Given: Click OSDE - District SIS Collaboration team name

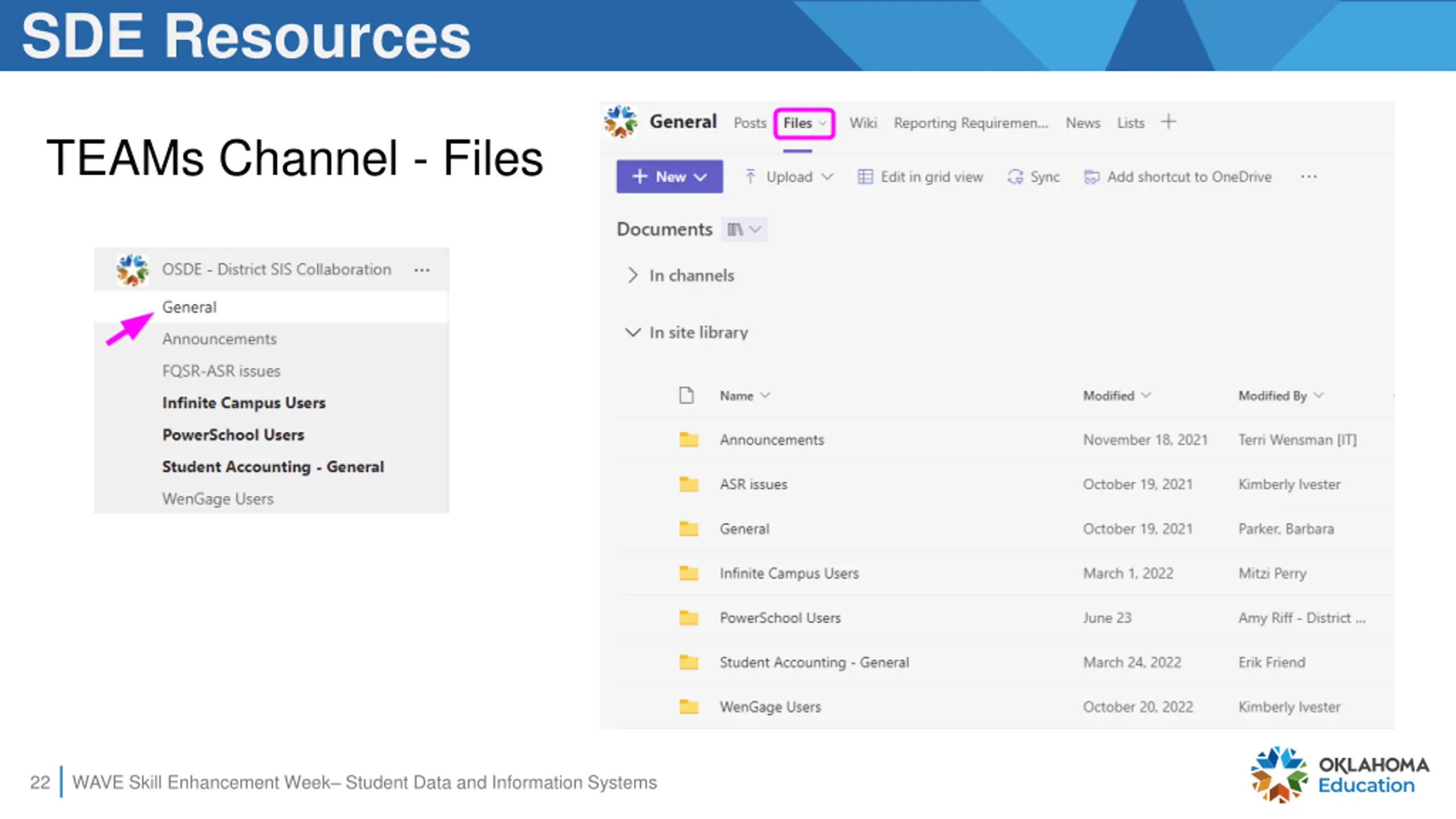Looking at the screenshot, I should (x=277, y=269).
